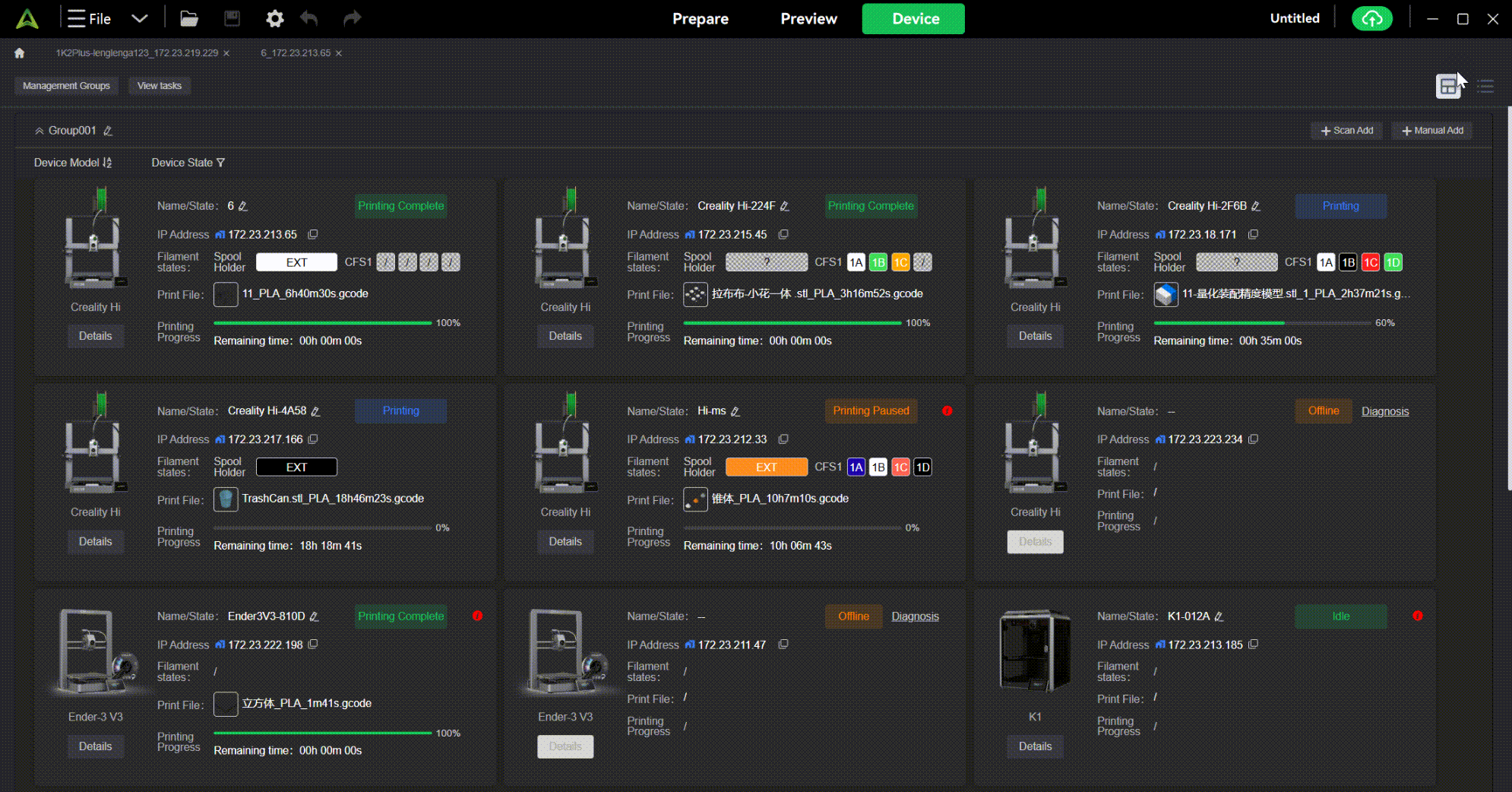
Task: Click the cloud upload icon
Action: 1371,19
